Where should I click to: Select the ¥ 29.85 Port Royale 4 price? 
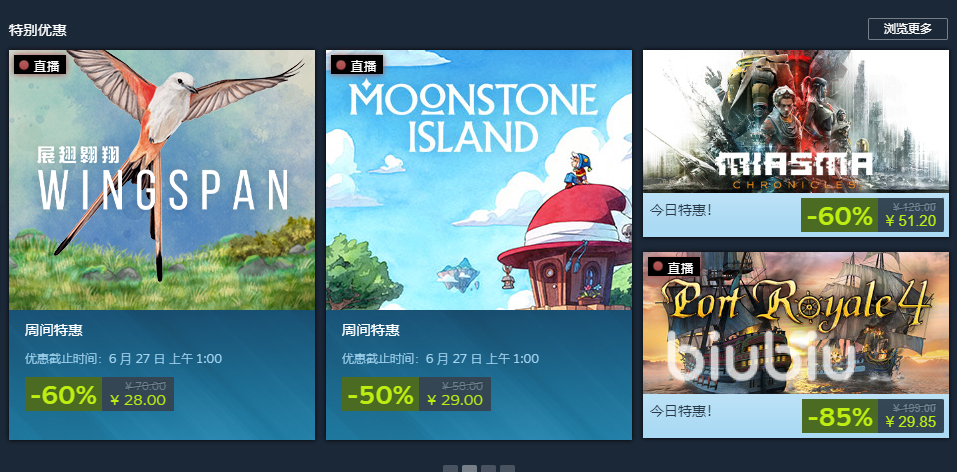click(x=911, y=422)
